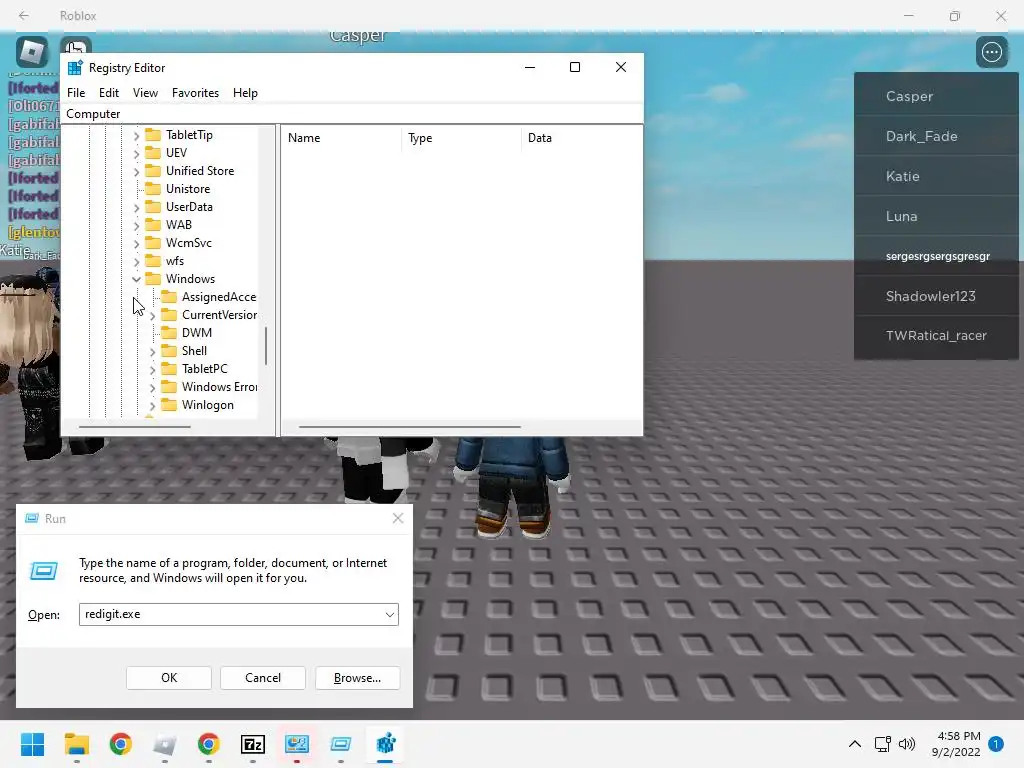
Task: Expand the WAB registry key
Action: (136, 225)
